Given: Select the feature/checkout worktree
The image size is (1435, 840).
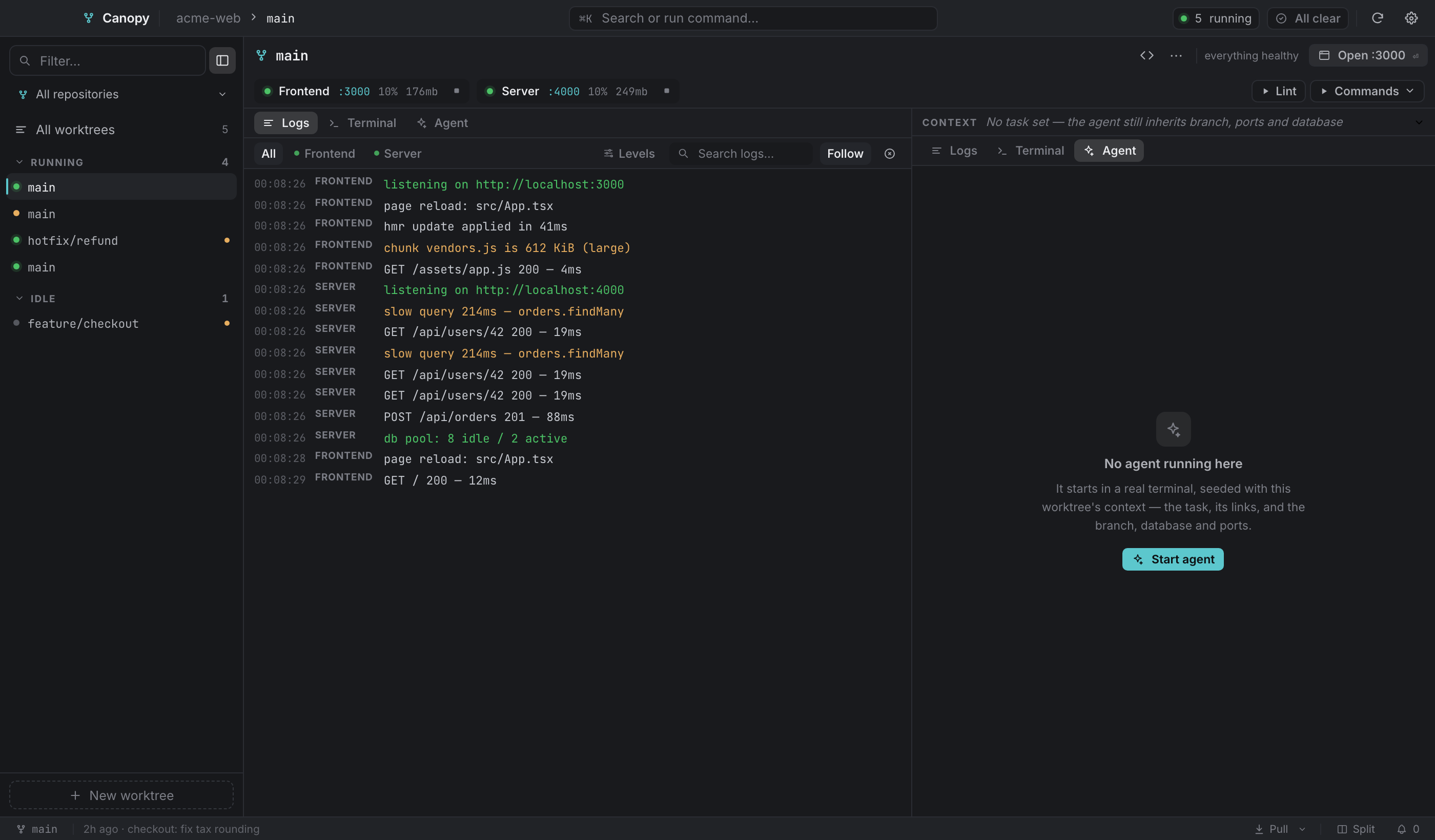Looking at the screenshot, I should point(122,323).
